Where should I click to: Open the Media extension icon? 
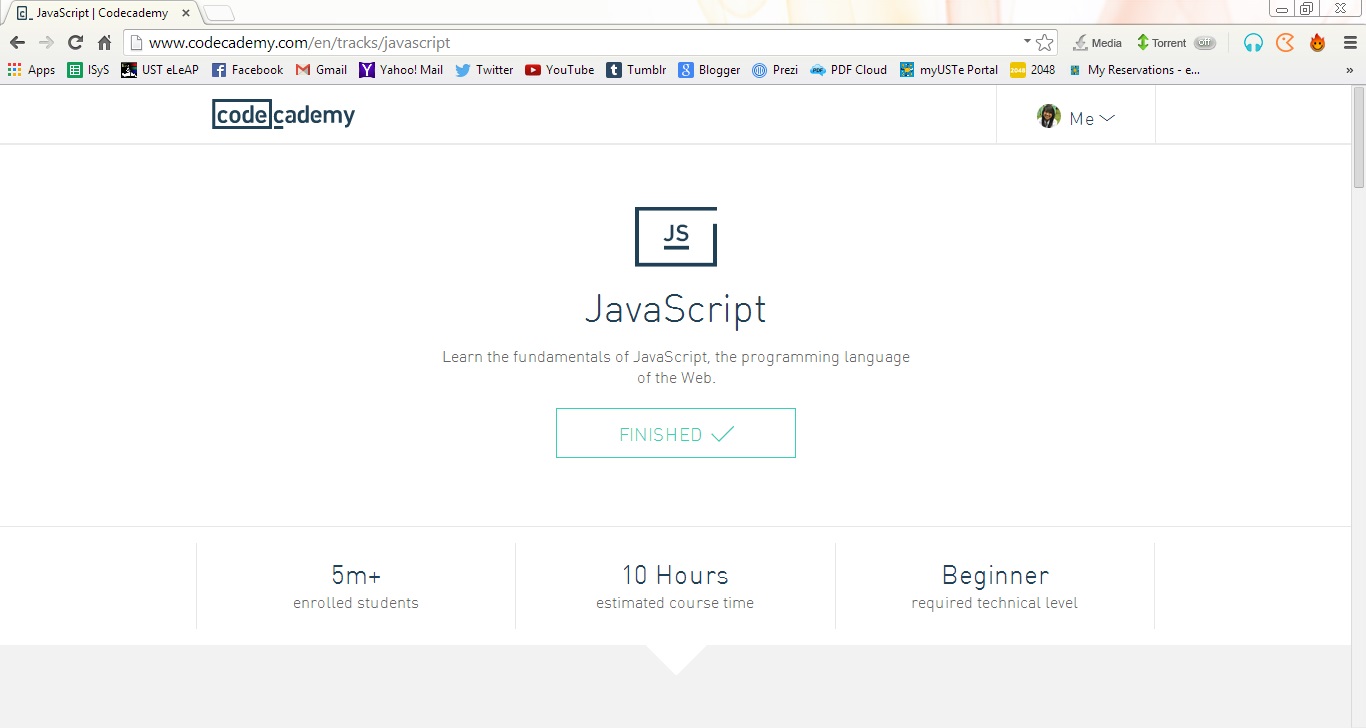(1097, 43)
